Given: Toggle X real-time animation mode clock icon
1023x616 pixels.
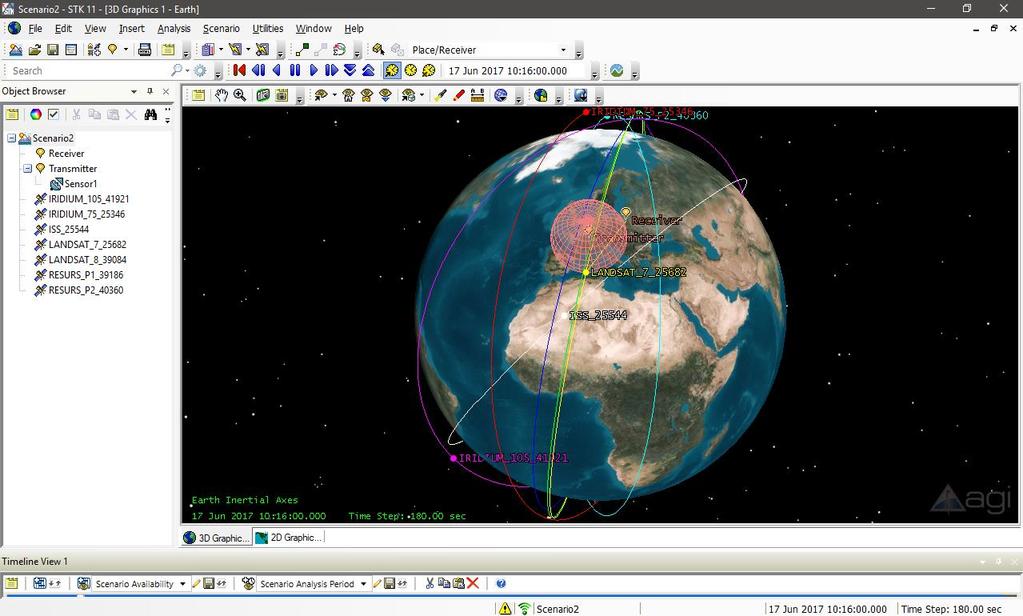Looking at the screenshot, I should click(429, 70).
